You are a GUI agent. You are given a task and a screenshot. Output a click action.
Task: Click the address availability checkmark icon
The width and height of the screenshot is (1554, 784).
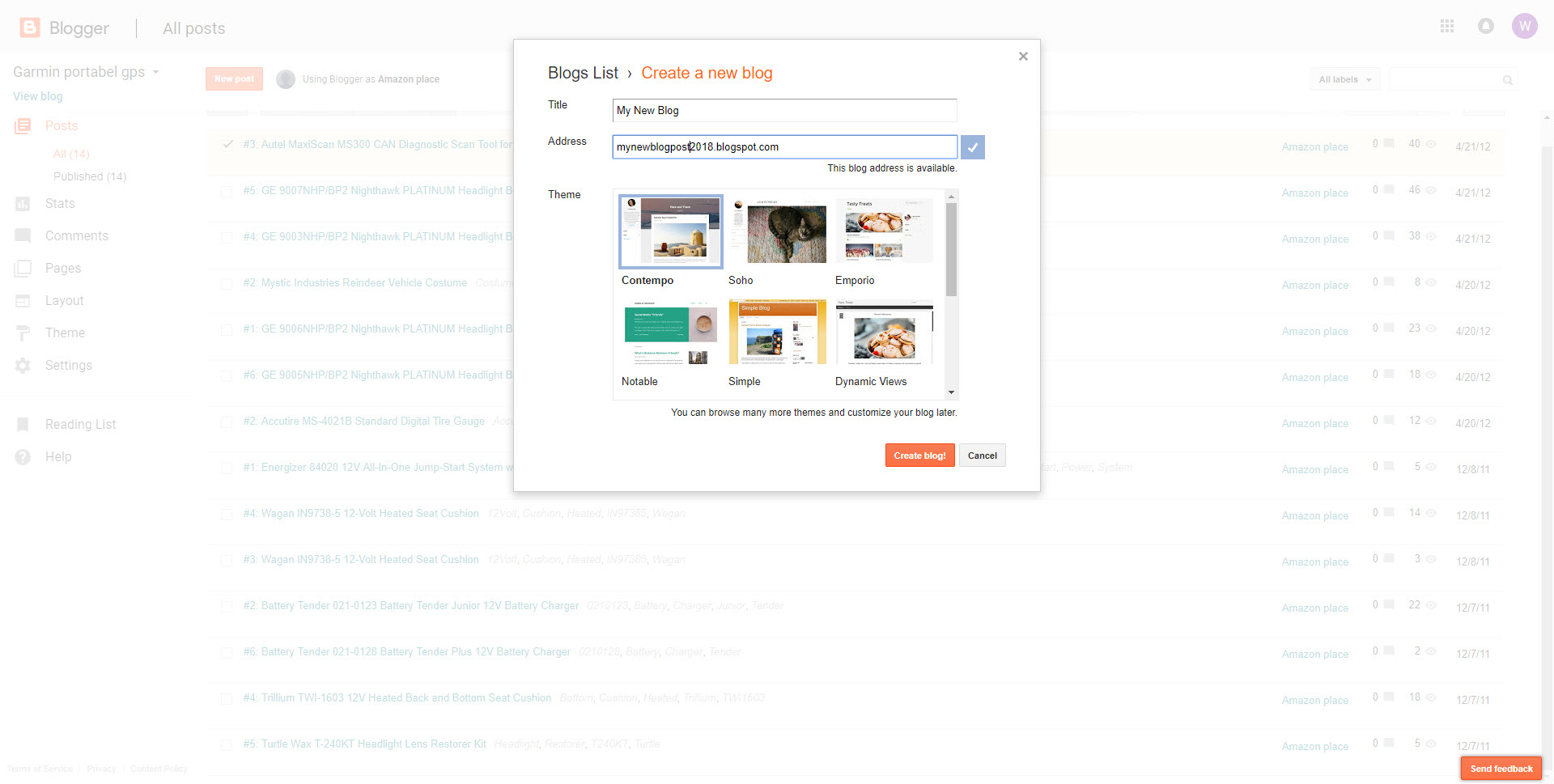coord(972,147)
